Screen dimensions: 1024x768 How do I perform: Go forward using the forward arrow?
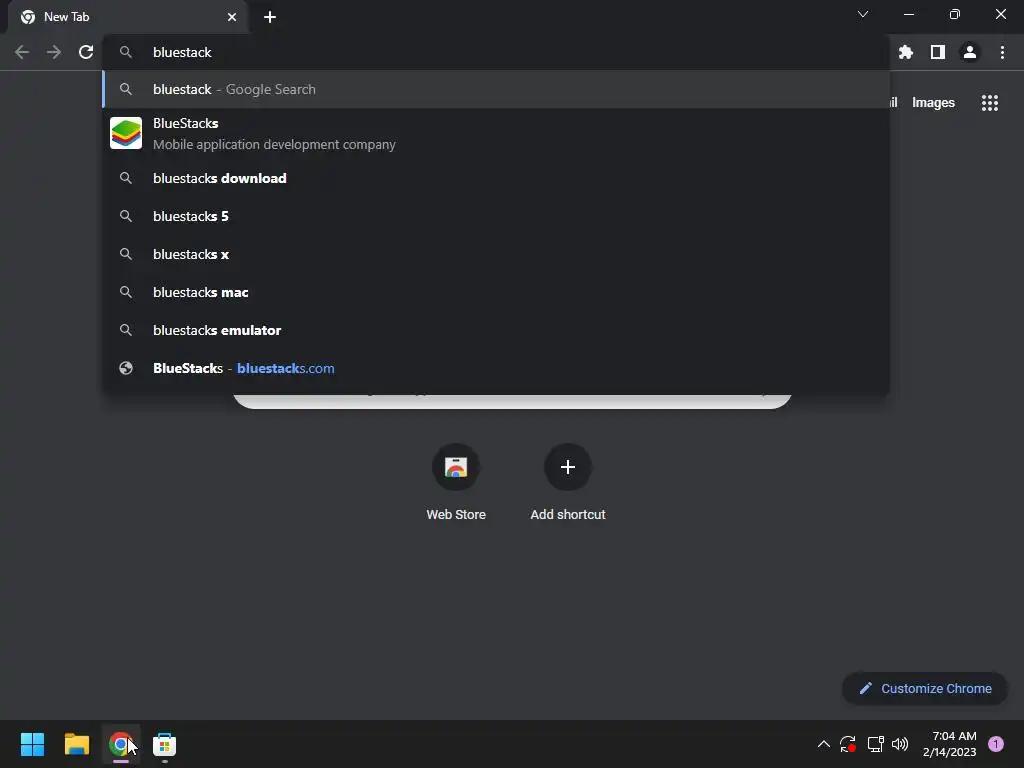pos(54,52)
